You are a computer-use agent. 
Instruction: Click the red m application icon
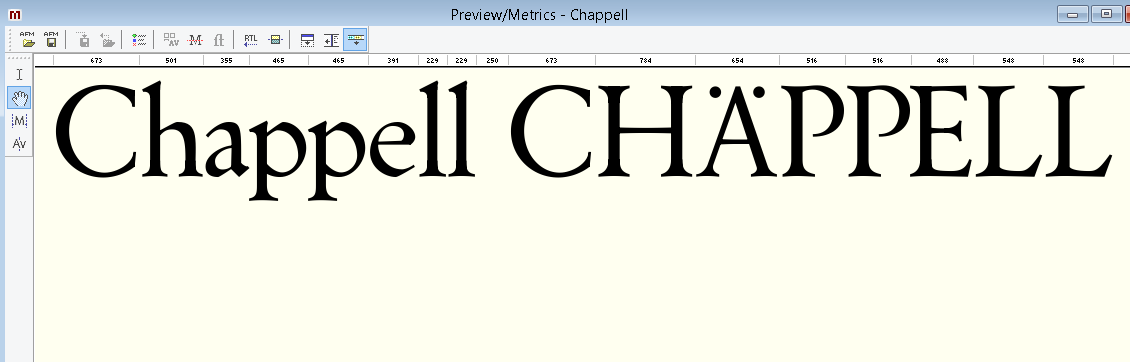coord(14,14)
